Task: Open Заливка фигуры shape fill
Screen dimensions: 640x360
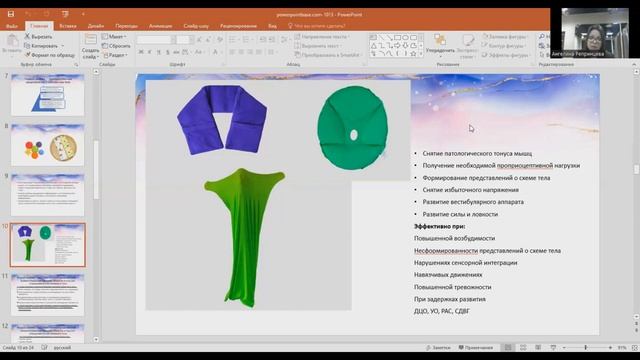Action: 505,37
